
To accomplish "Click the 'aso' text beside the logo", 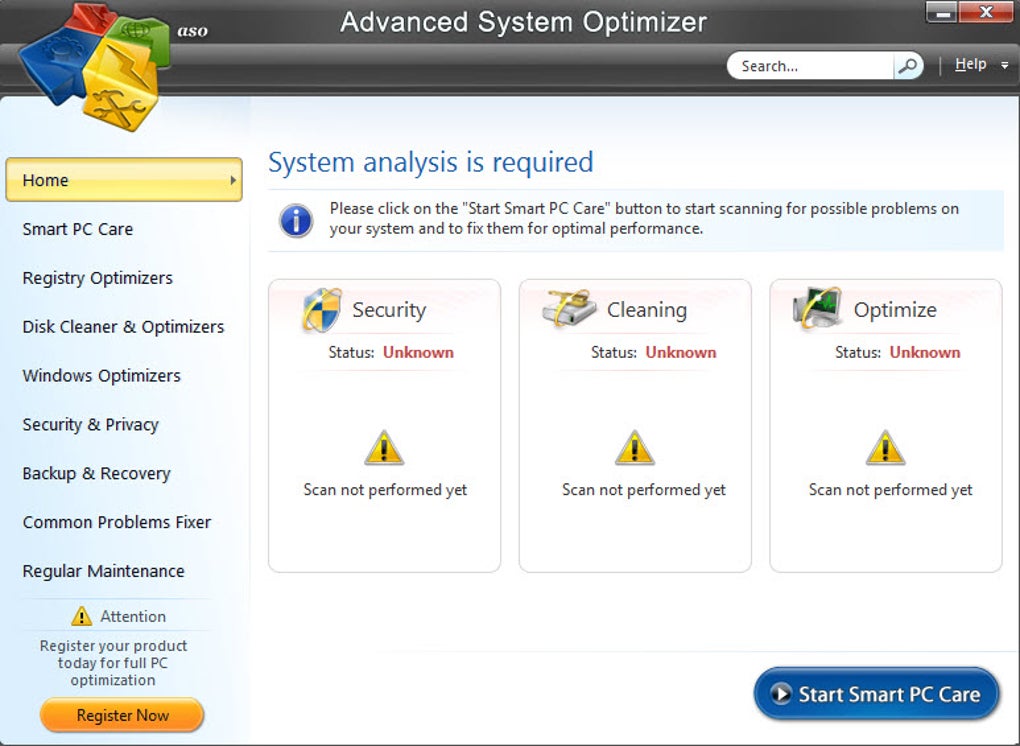I will point(193,31).
